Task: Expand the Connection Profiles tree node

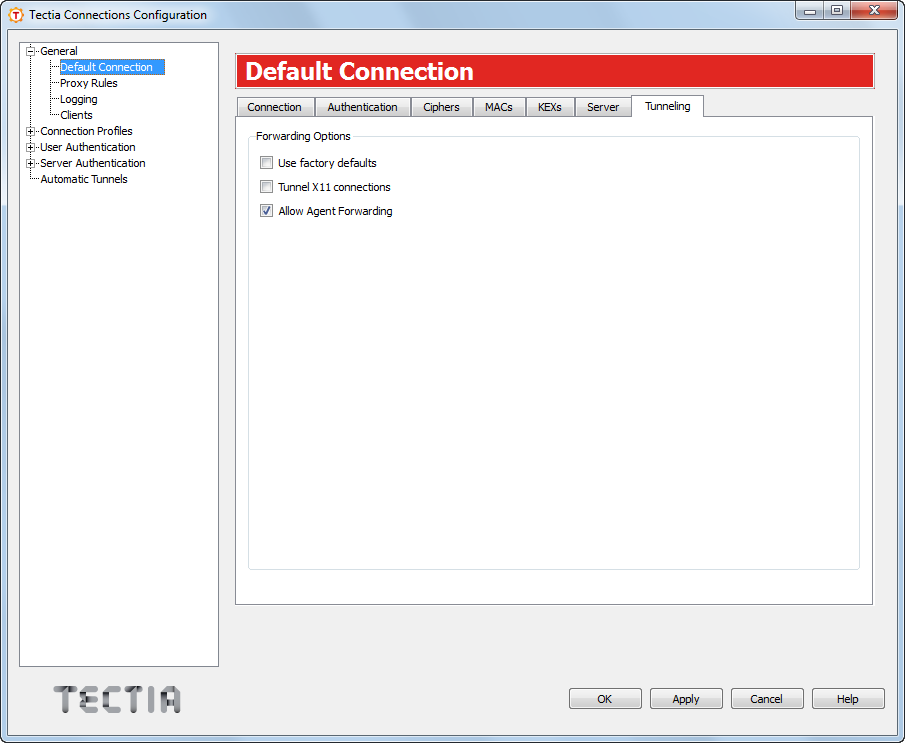Action: [31, 131]
